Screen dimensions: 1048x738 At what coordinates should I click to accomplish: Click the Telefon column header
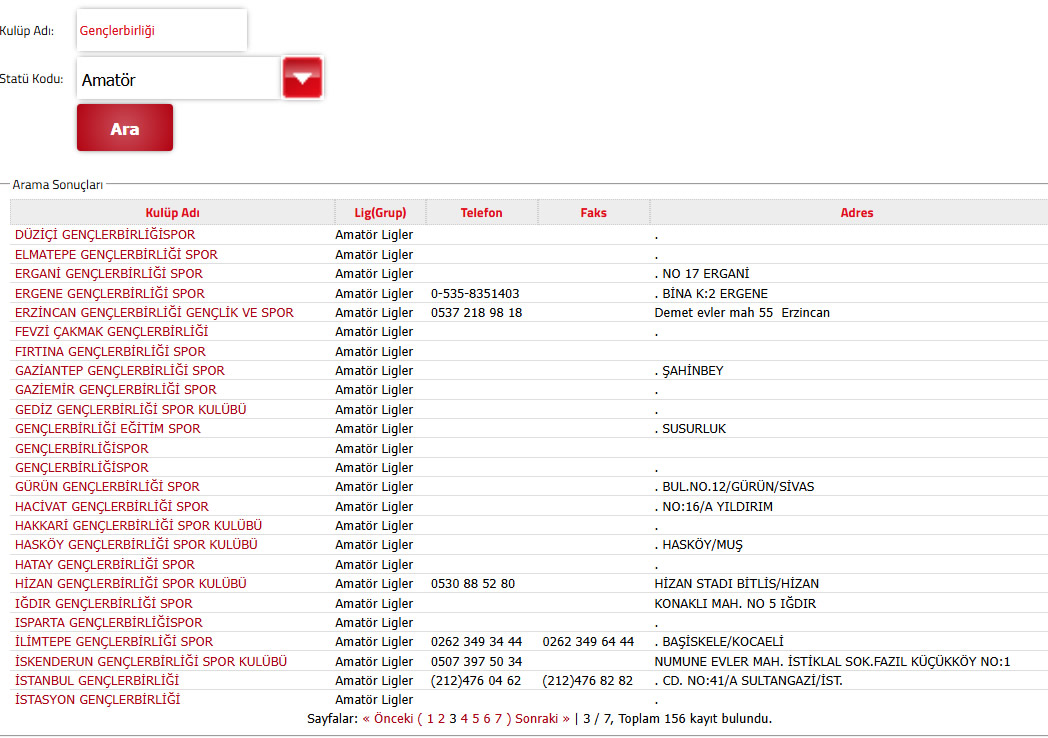coord(481,213)
